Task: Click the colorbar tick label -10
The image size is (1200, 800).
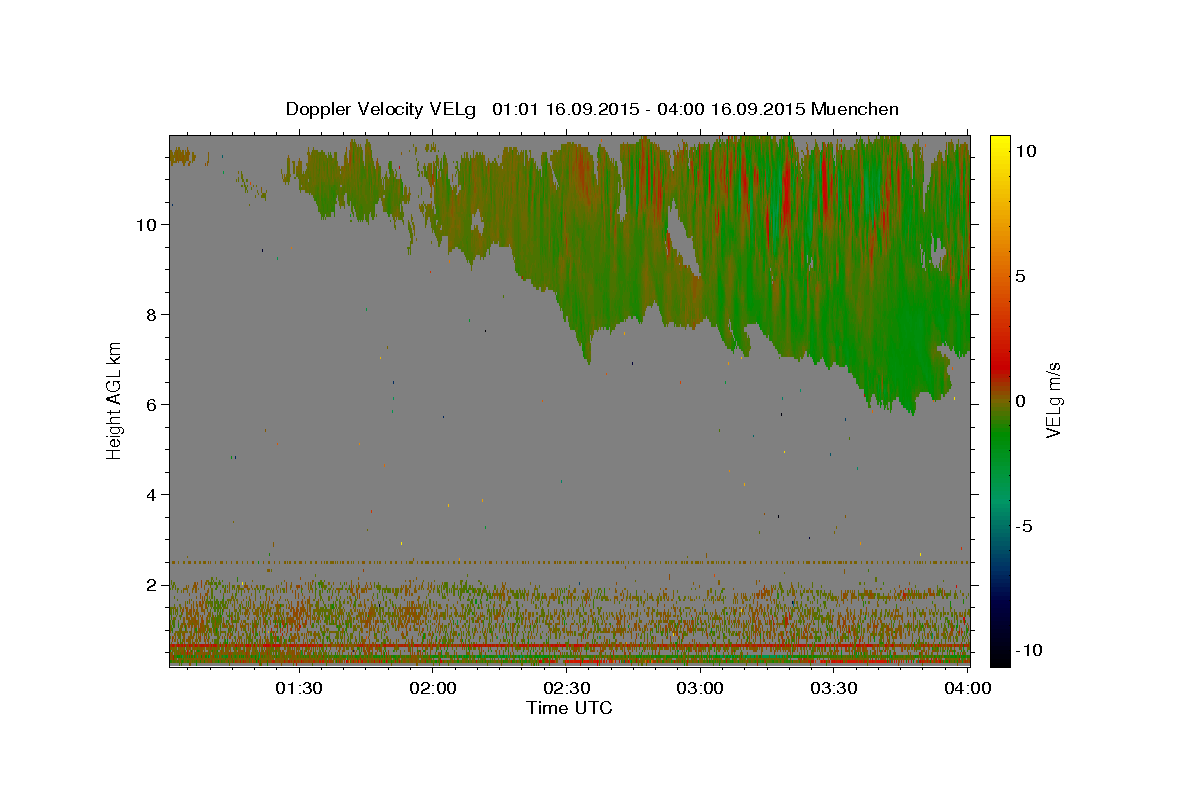Action: 1028,650
